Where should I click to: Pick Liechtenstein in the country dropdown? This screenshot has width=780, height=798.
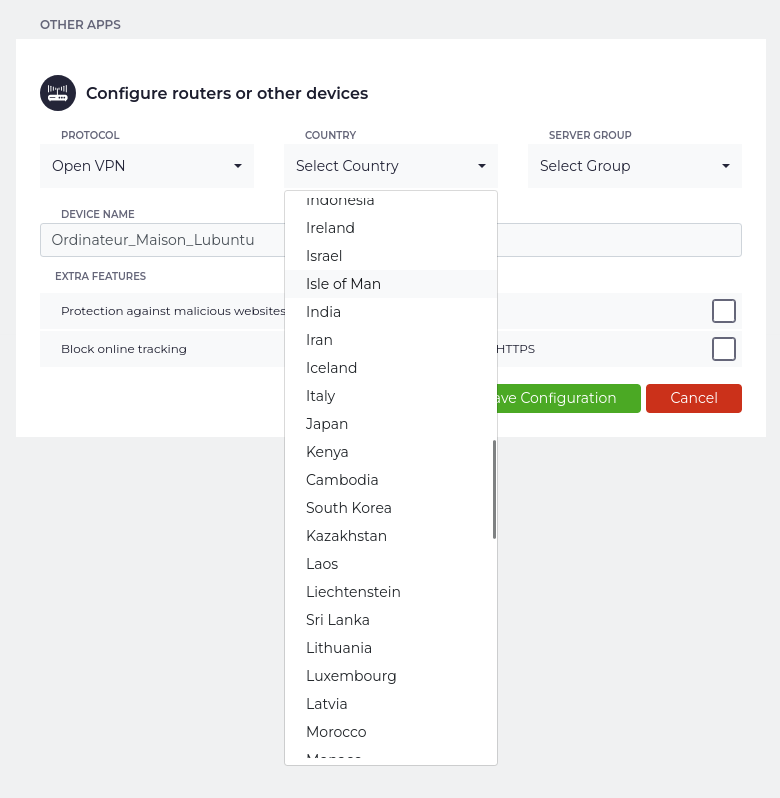(353, 592)
